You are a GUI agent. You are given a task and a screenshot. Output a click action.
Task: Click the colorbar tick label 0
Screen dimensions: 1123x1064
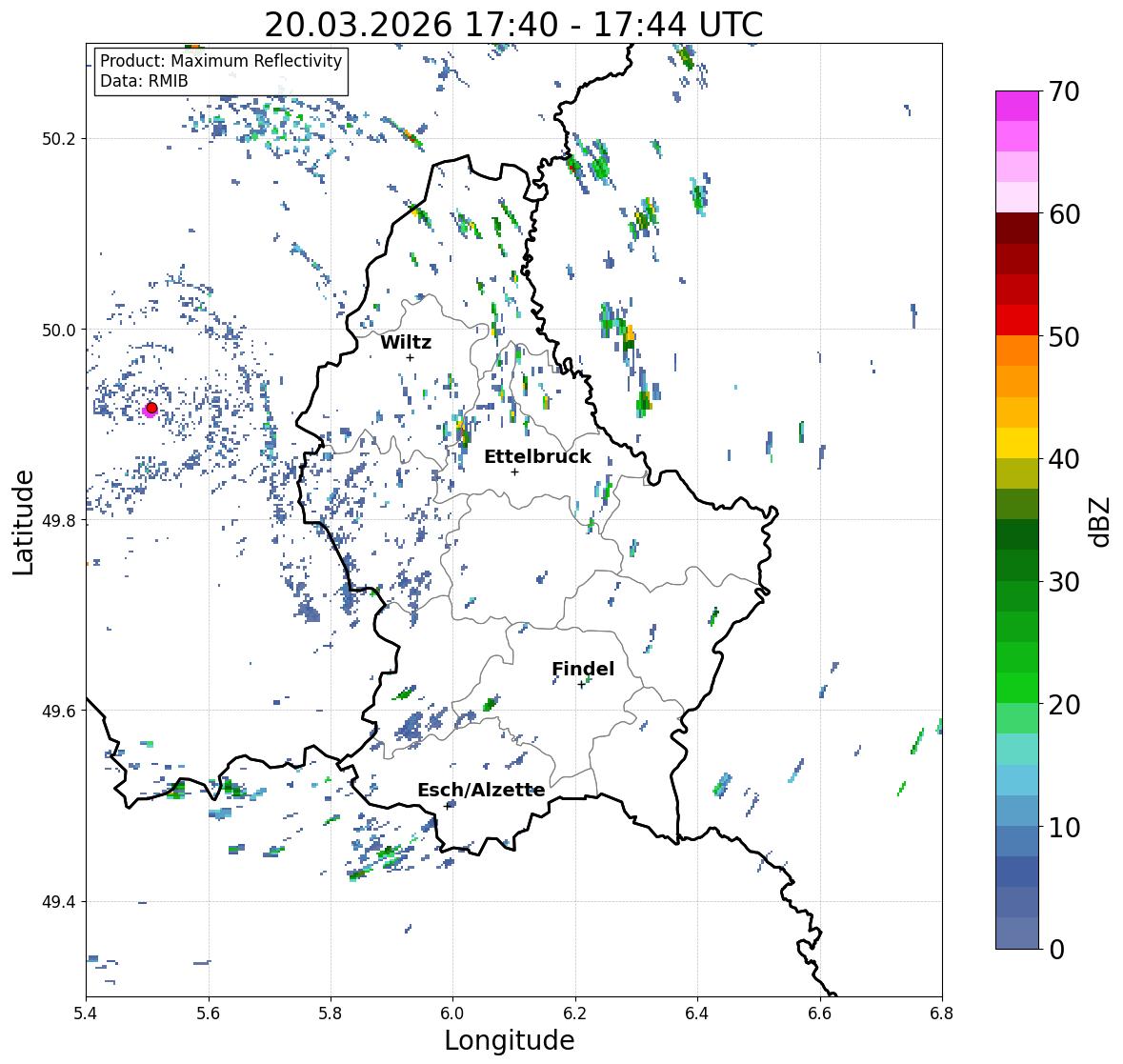point(1056,950)
